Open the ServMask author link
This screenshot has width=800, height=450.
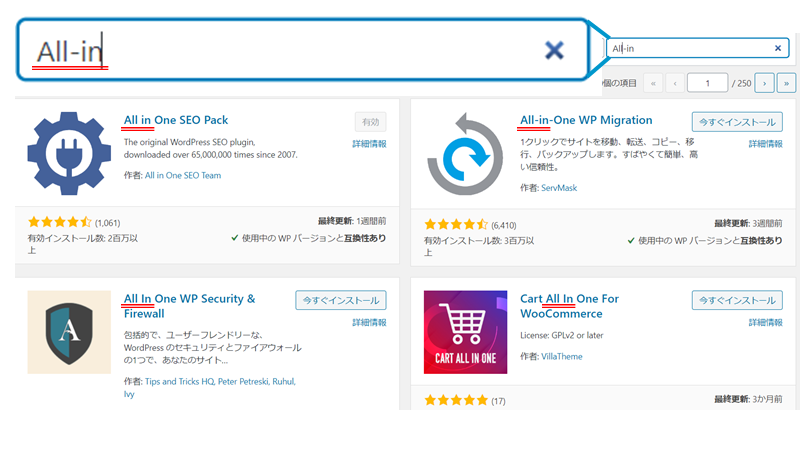point(559,188)
